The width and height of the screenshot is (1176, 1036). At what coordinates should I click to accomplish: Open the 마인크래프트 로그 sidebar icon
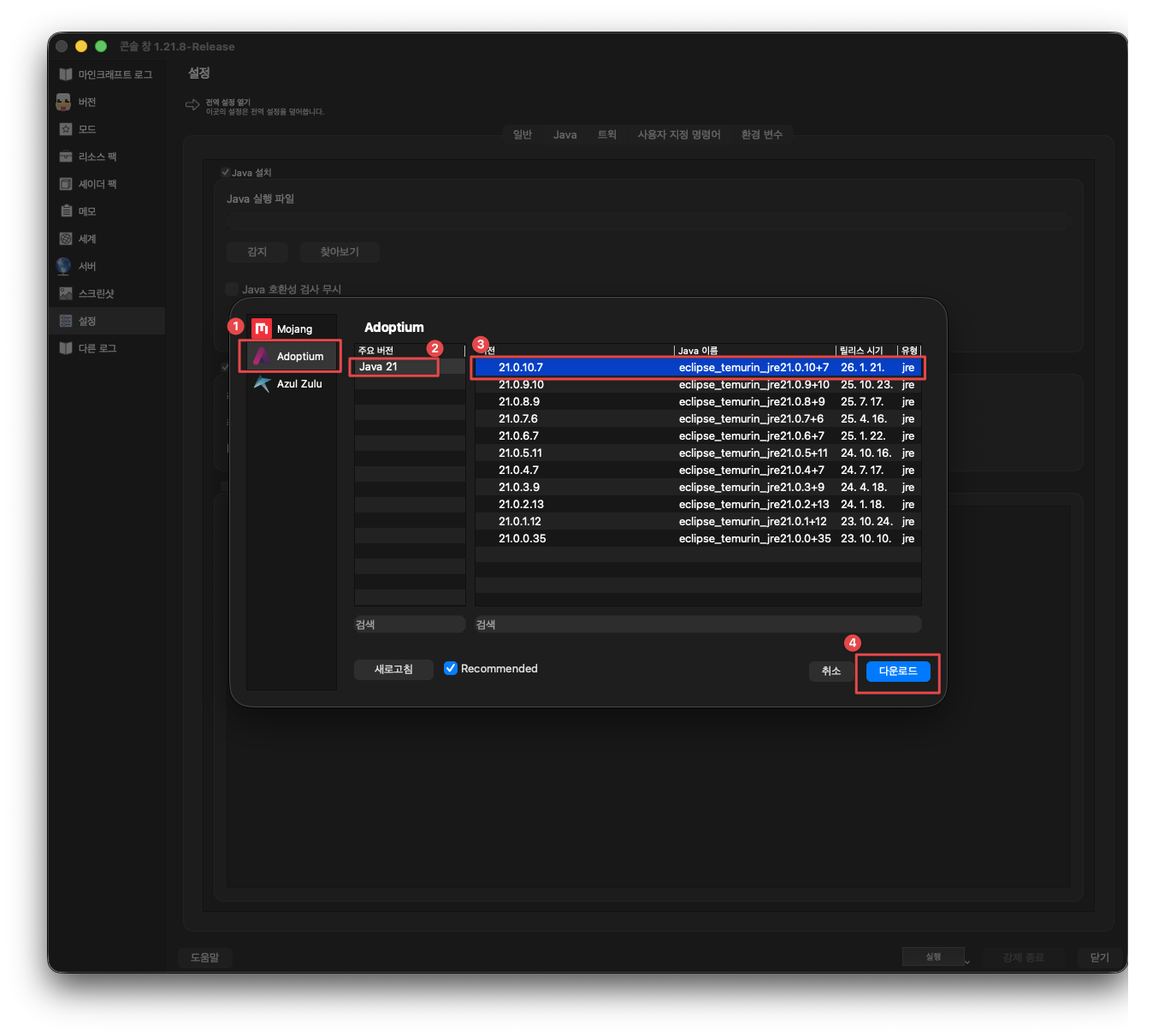pyautogui.click(x=65, y=74)
